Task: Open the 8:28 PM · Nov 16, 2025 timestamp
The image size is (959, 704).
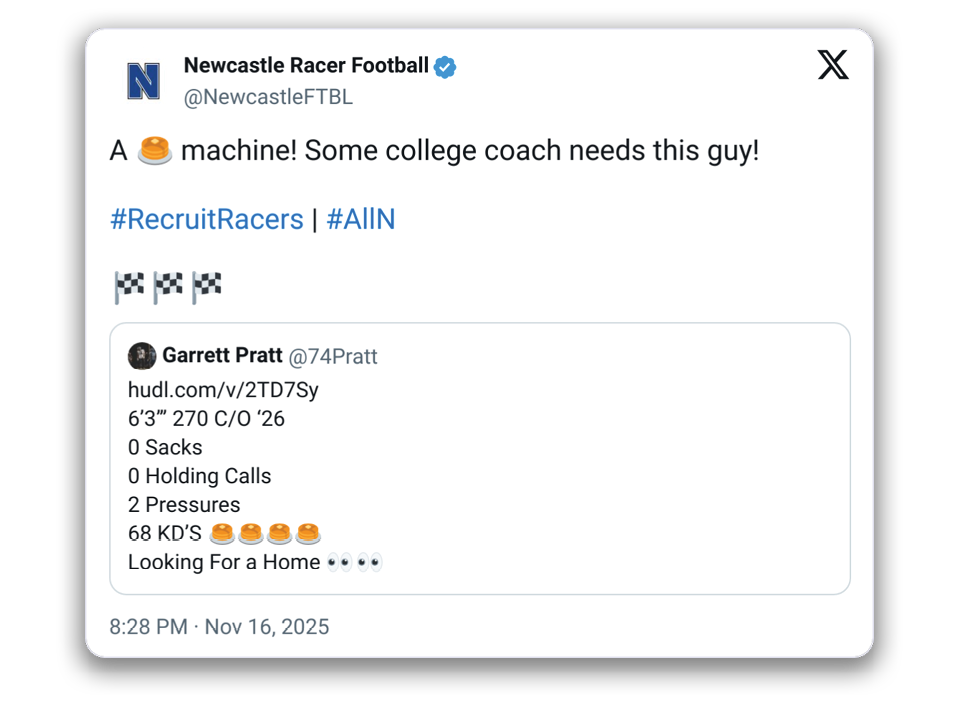Action: tap(219, 627)
